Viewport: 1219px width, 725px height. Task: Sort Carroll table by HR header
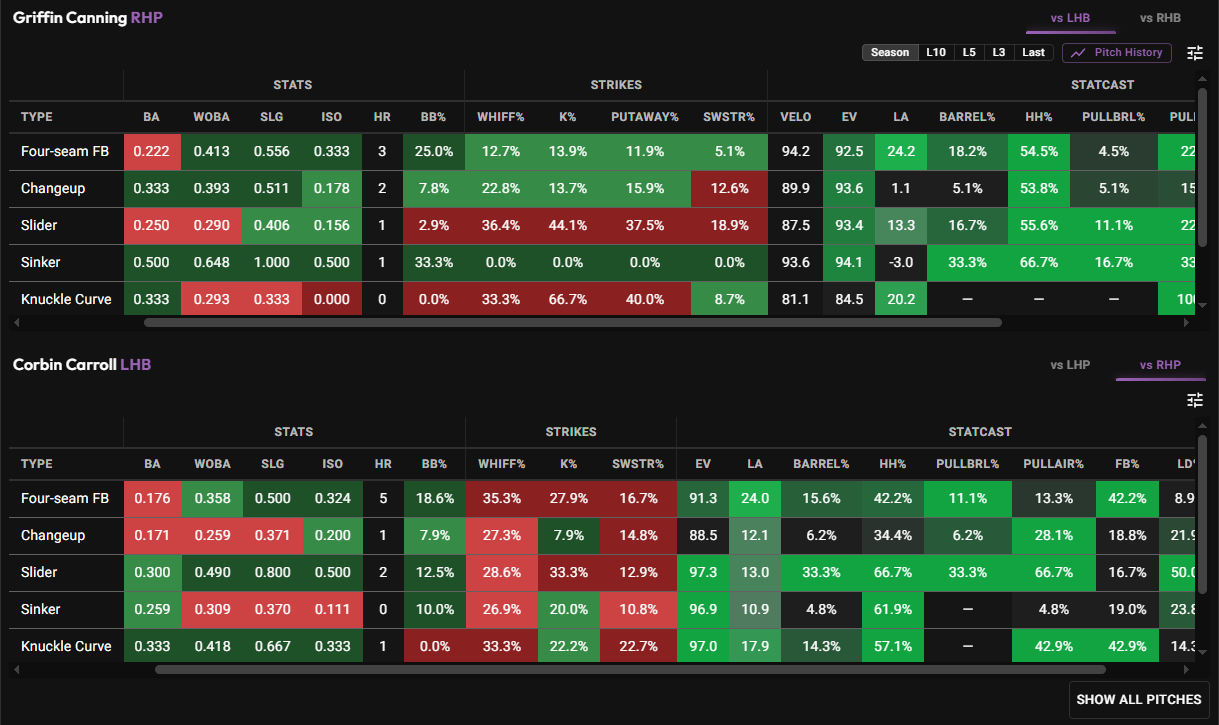pyautogui.click(x=383, y=464)
